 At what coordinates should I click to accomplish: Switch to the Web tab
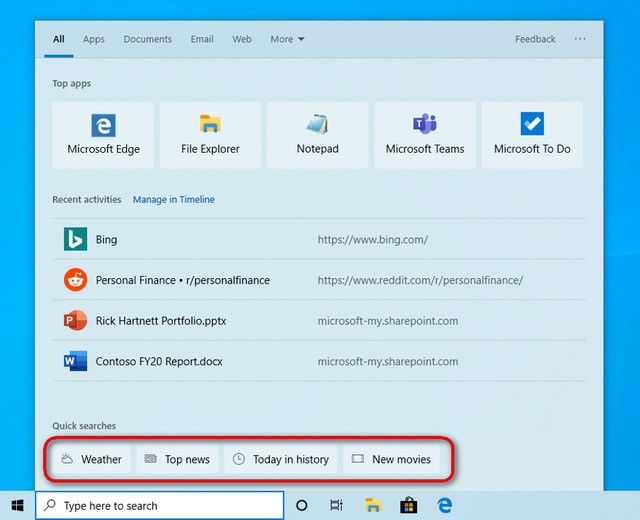pyautogui.click(x=242, y=39)
